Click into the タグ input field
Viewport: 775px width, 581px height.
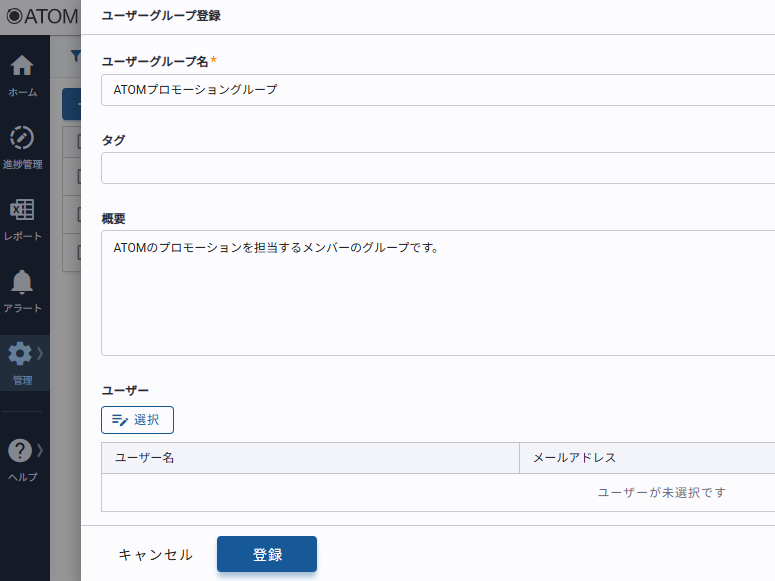(438, 168)
